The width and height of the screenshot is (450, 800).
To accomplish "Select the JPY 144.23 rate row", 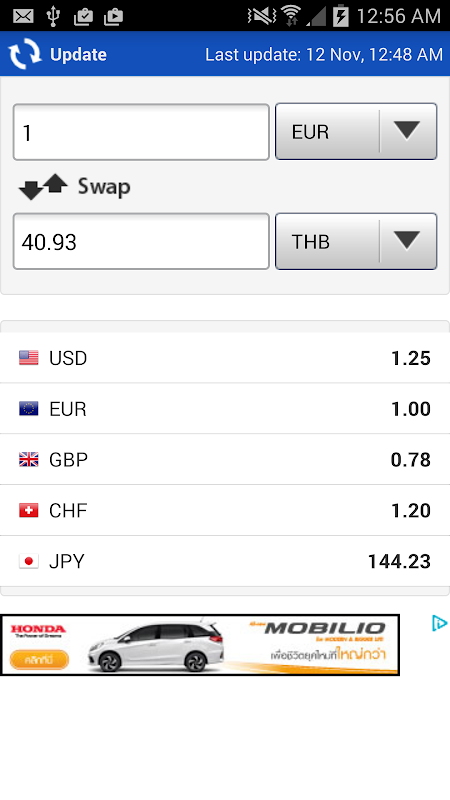I will [225, 561].
